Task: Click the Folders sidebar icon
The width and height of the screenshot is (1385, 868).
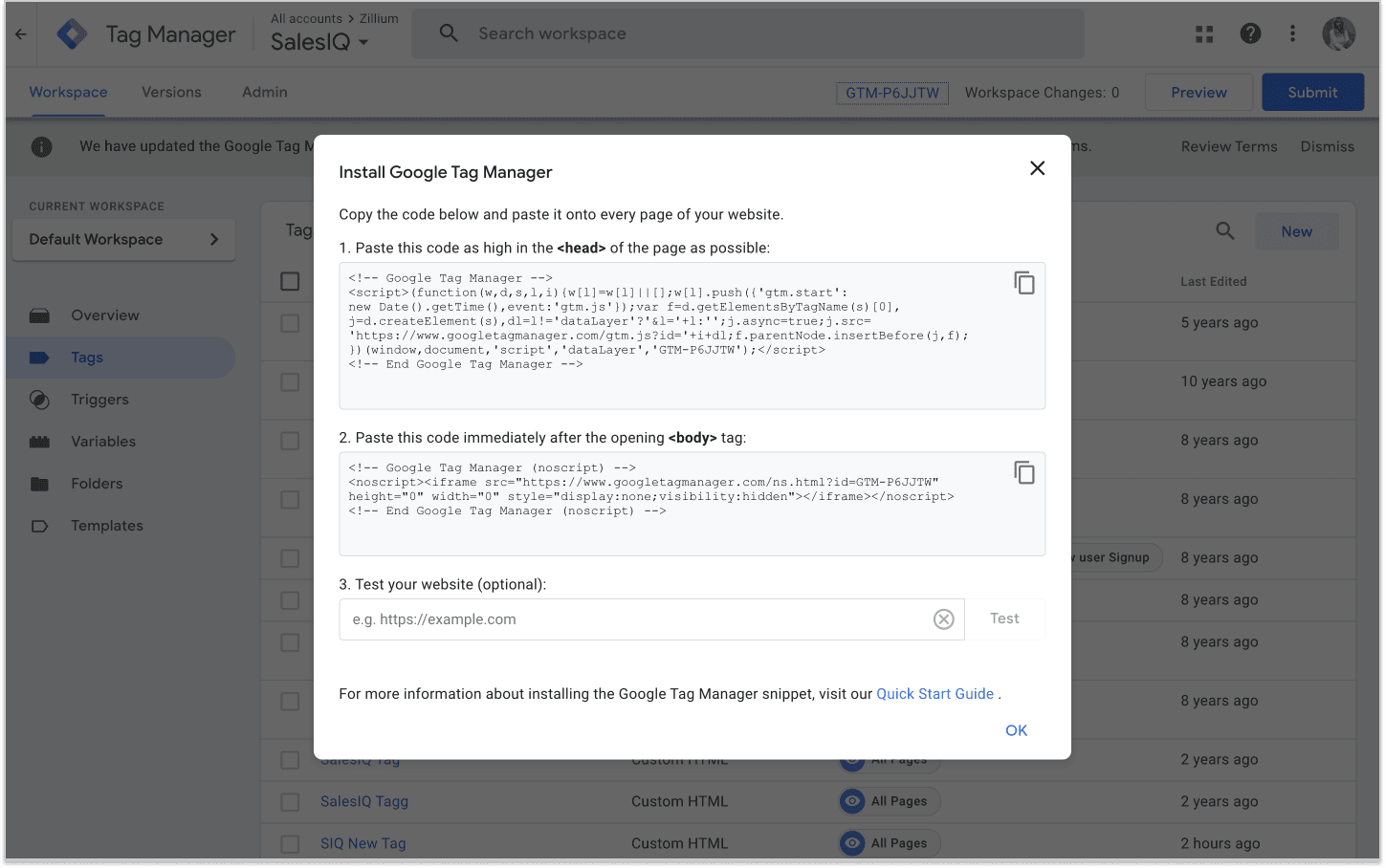Action: point(39,484)
